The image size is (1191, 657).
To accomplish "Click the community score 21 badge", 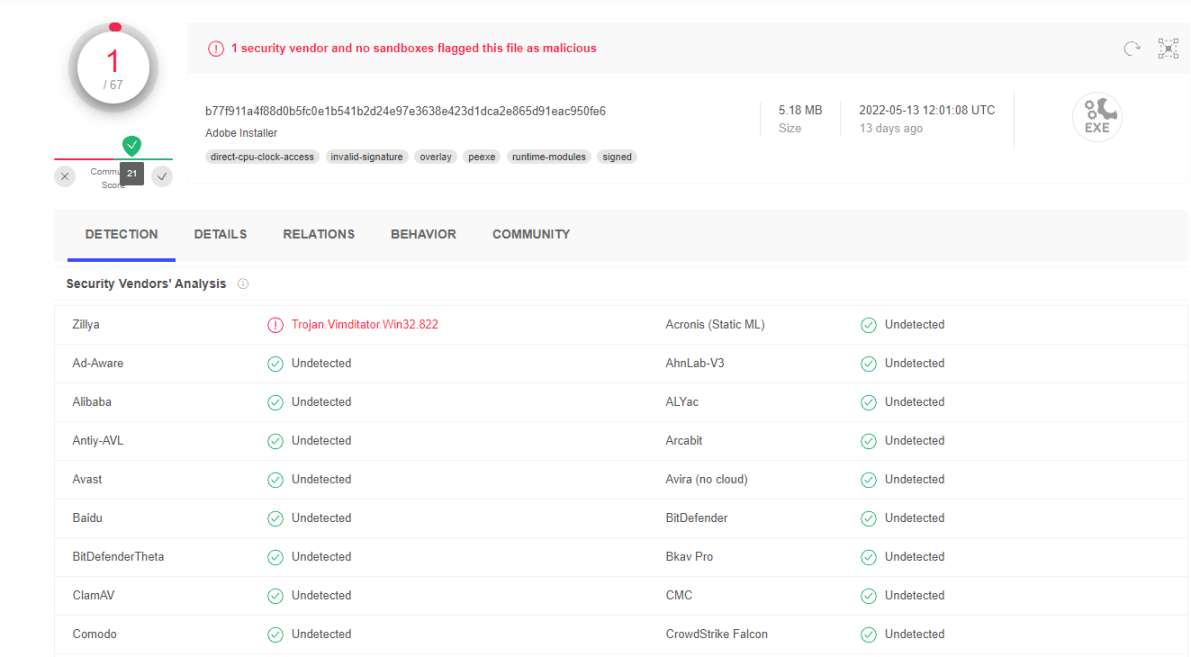I will (132, 174).
